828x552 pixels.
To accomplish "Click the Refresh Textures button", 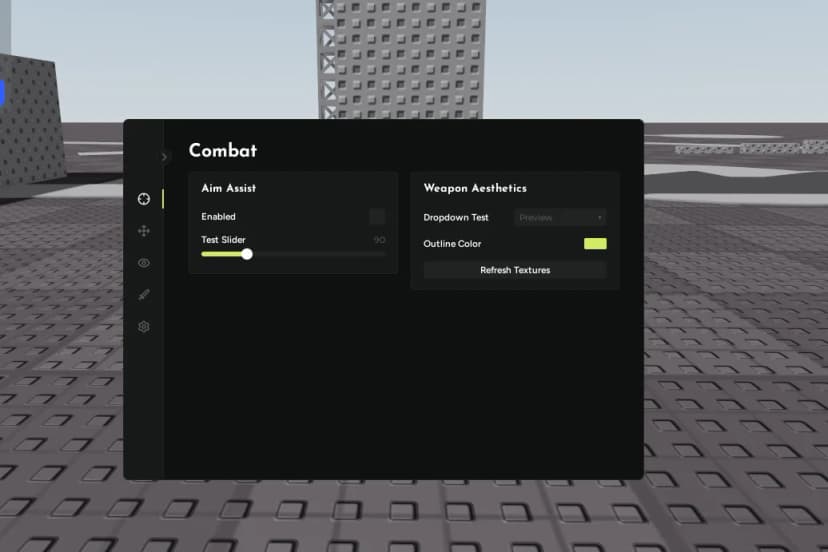I will [x=515, y=270].
